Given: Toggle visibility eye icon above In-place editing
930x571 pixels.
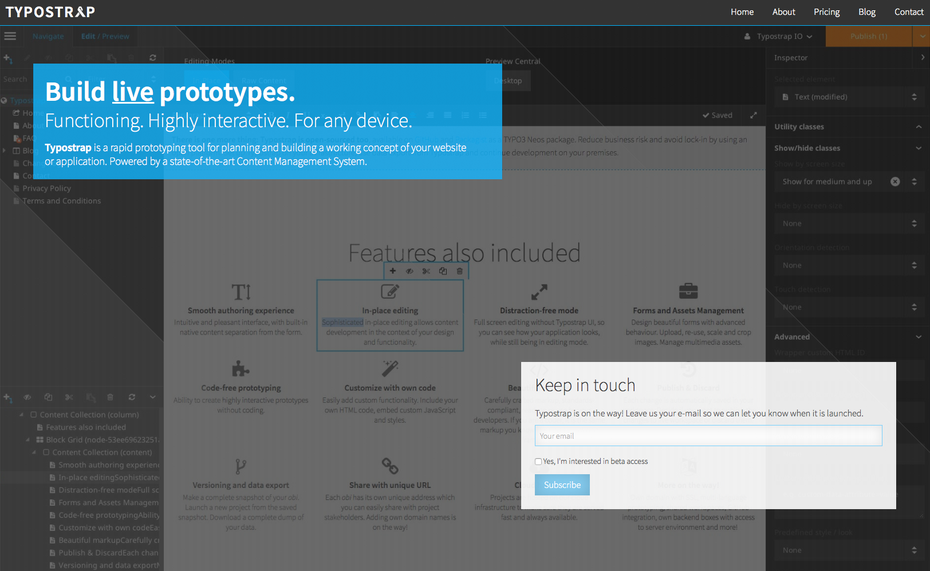Looking at the screenshot, I should click(x=409, y=271).
